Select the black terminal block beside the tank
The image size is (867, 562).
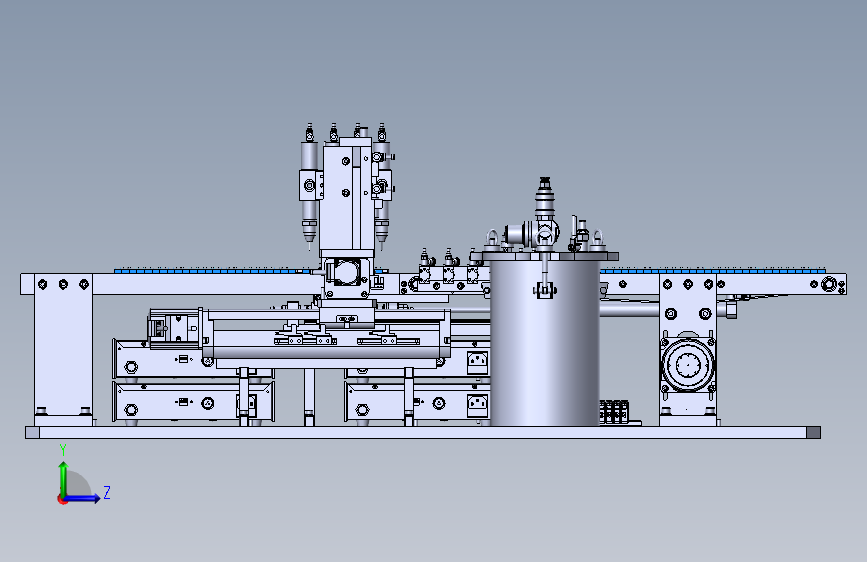click(614, 412)
